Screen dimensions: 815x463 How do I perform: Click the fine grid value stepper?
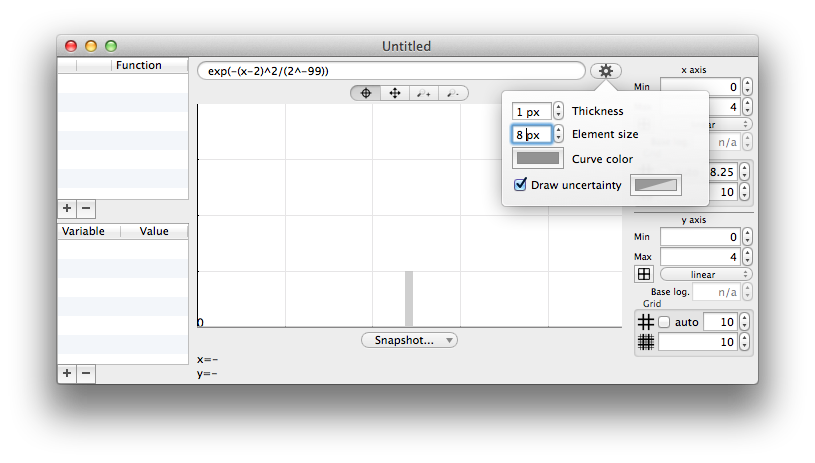pos(744,342)
